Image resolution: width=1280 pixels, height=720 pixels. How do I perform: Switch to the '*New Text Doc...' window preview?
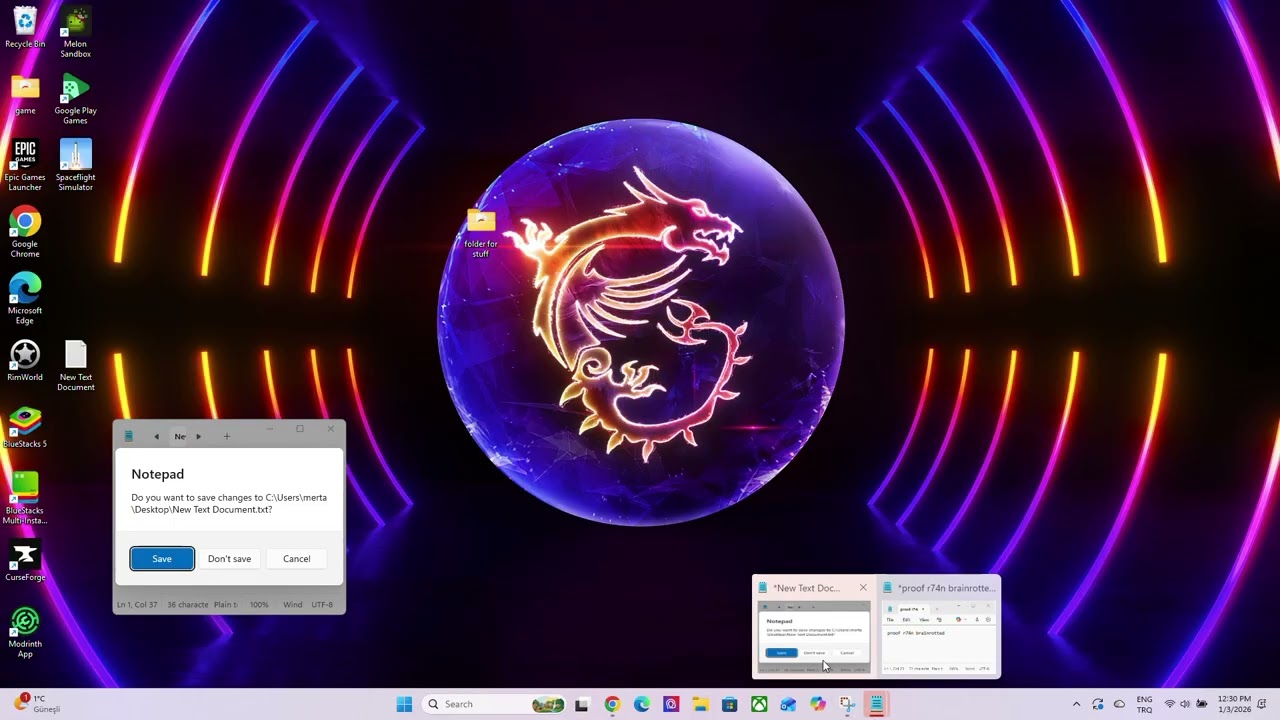click(812, 627)
